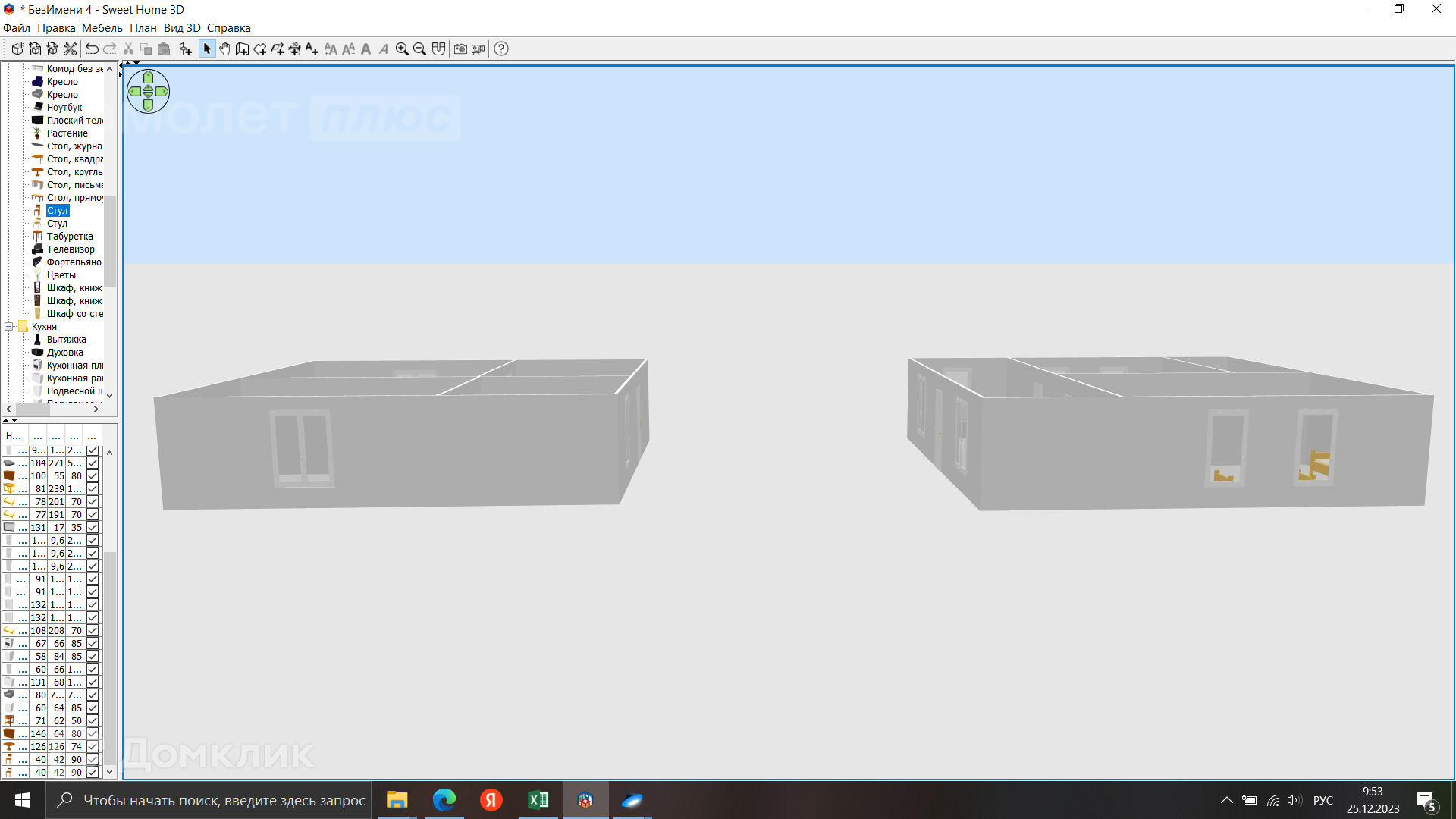Screen dimensions: 1456x819
Task: Toggle visibility checkbox of last furniture row
Action: click(93, 772)
